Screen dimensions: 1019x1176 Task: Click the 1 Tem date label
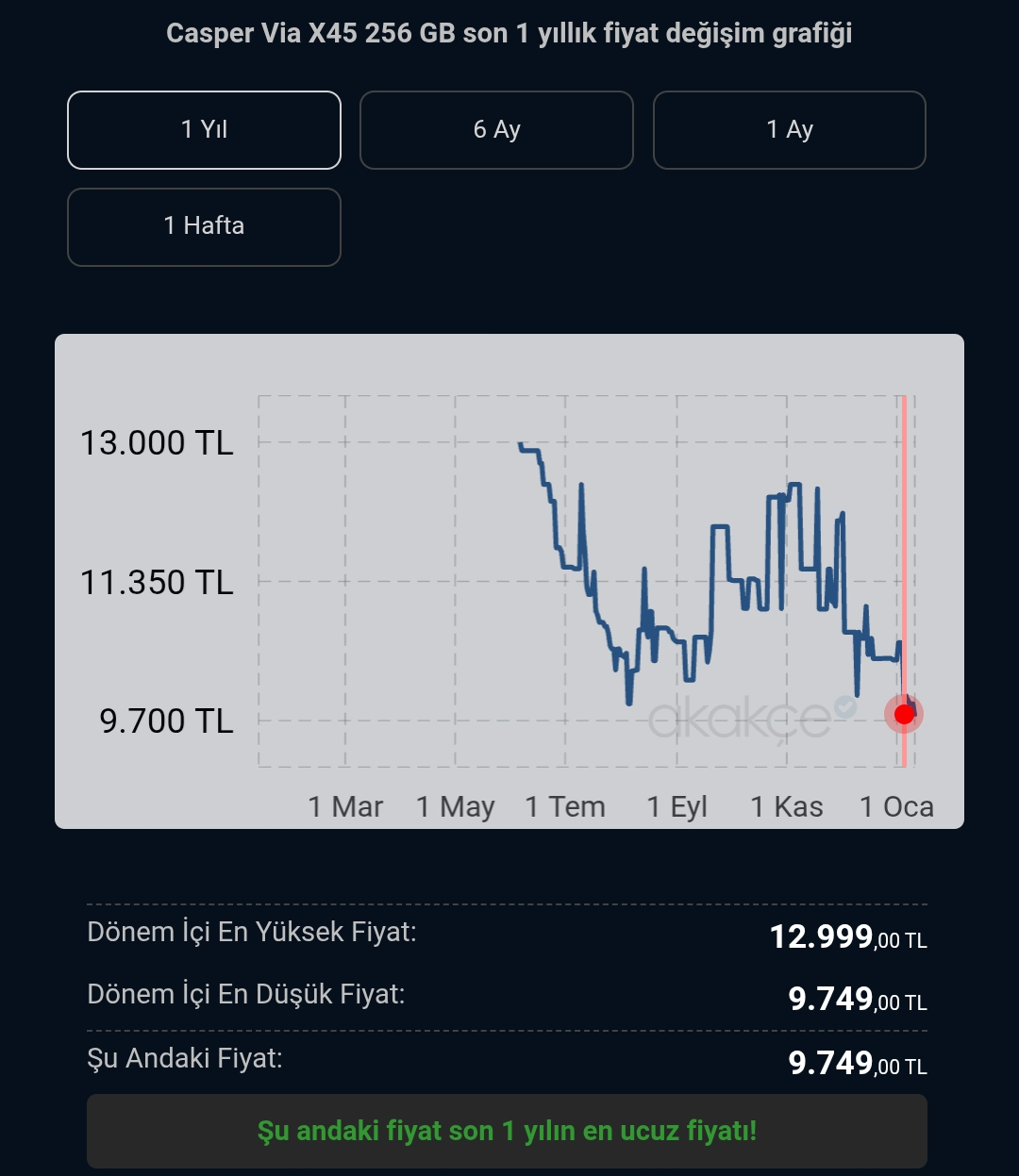[x=565, y=807]
